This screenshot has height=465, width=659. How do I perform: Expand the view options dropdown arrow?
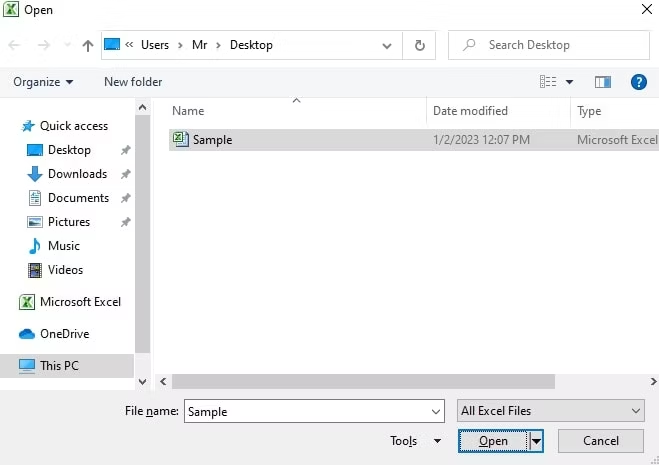tap(569, 82)
